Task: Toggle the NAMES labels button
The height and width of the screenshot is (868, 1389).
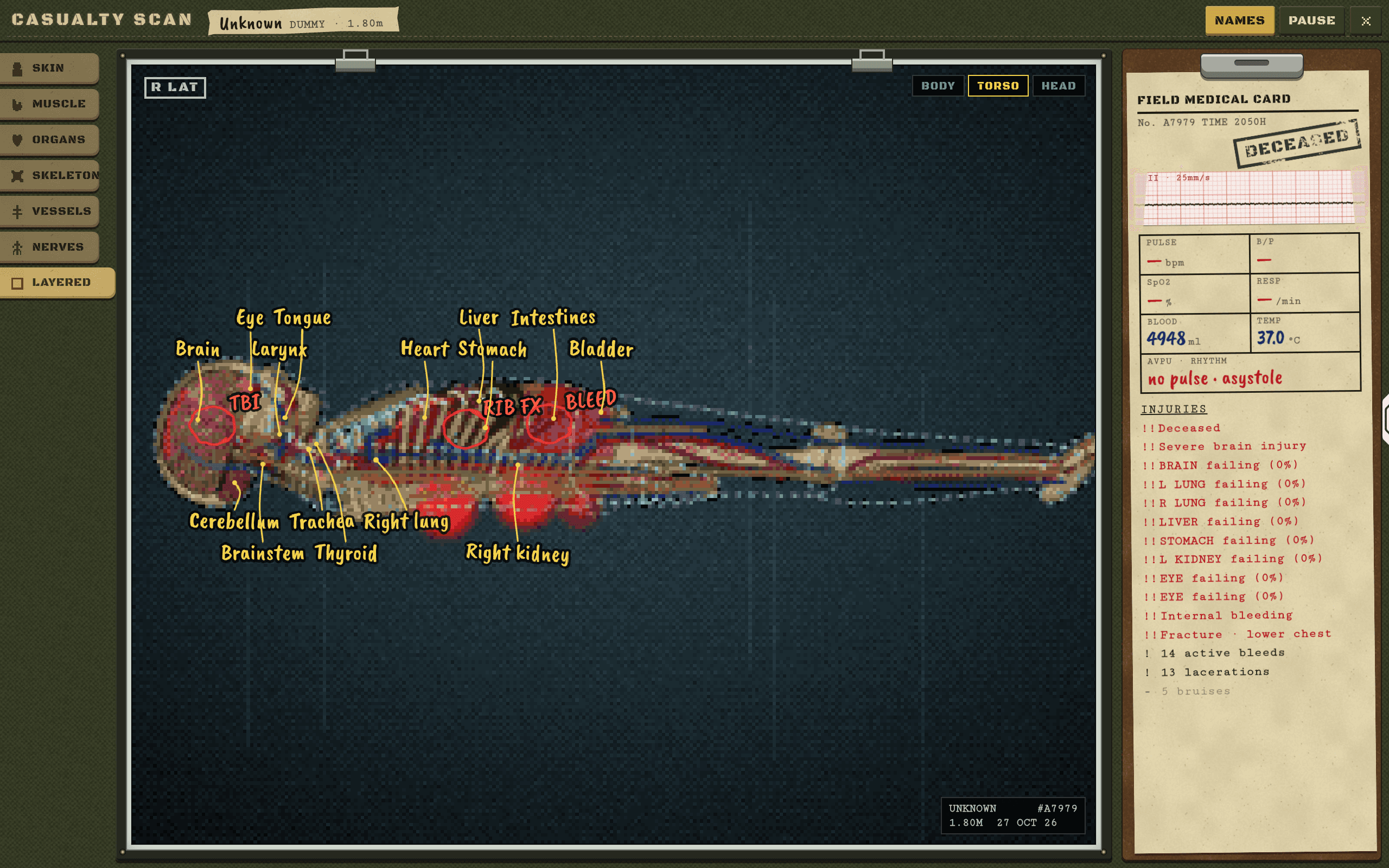Action: pyautogui.click(x=1239, y=21)
